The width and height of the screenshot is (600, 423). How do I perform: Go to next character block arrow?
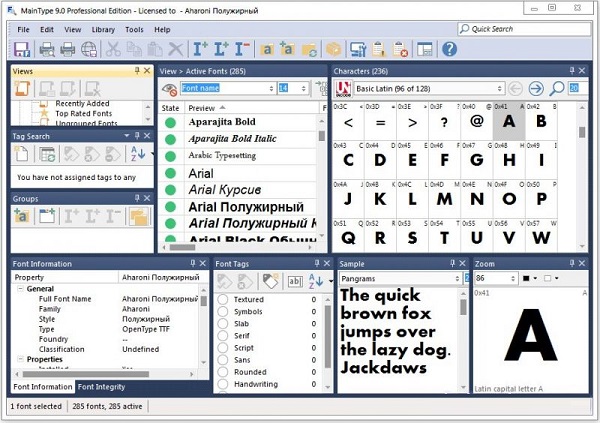click(536, 89)
